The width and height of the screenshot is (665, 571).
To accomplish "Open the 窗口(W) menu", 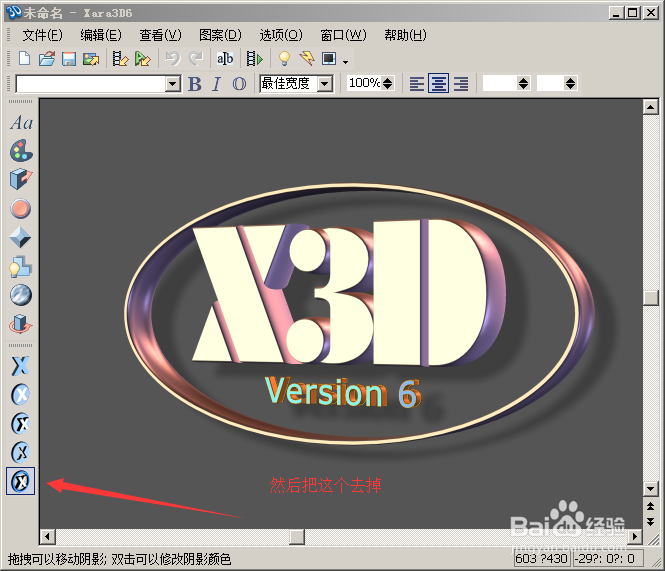I will (x=343, y=35).
